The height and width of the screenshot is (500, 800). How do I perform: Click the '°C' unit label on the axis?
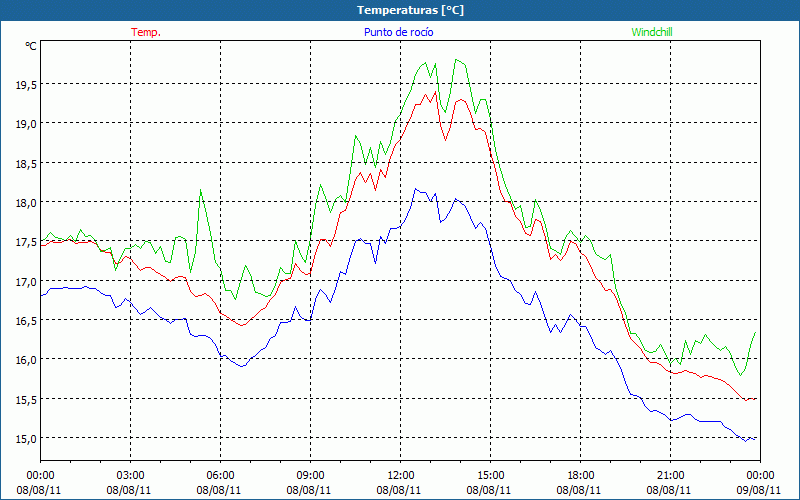point(31,46)
